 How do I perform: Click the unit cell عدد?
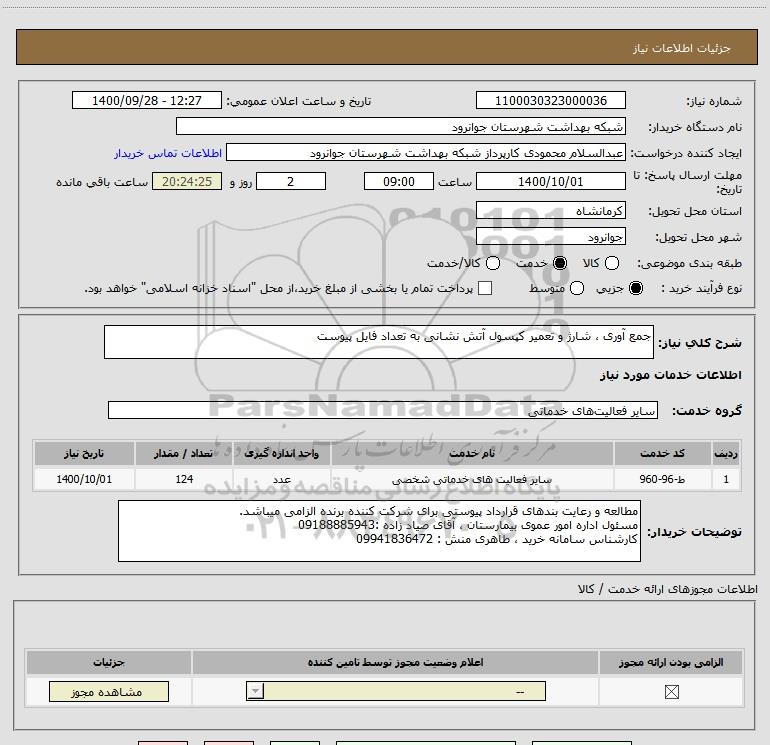tap(281, 479)
